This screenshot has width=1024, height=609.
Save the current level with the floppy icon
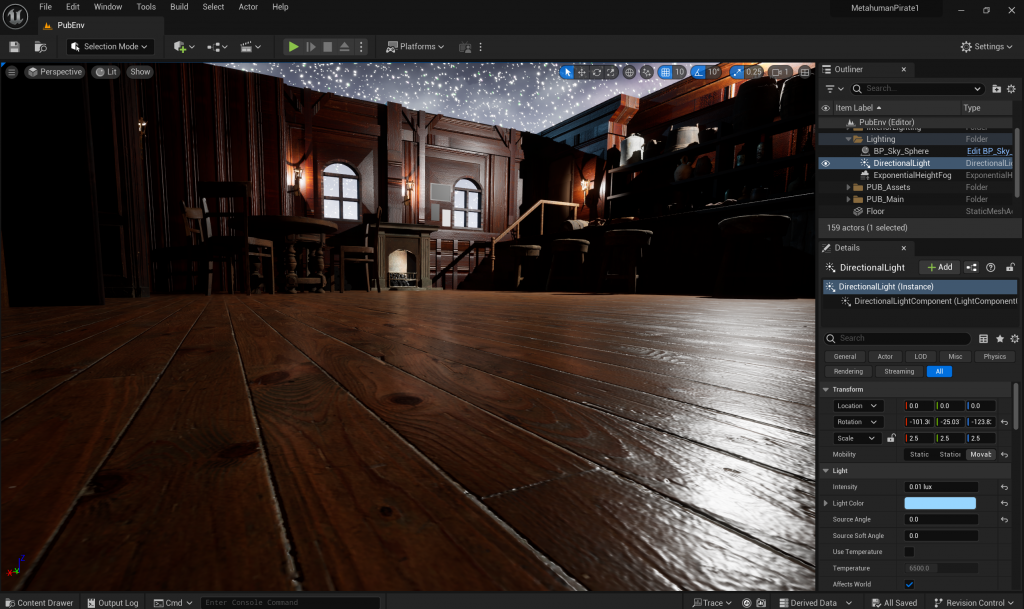pyautogui.click(x=14, y=46)
